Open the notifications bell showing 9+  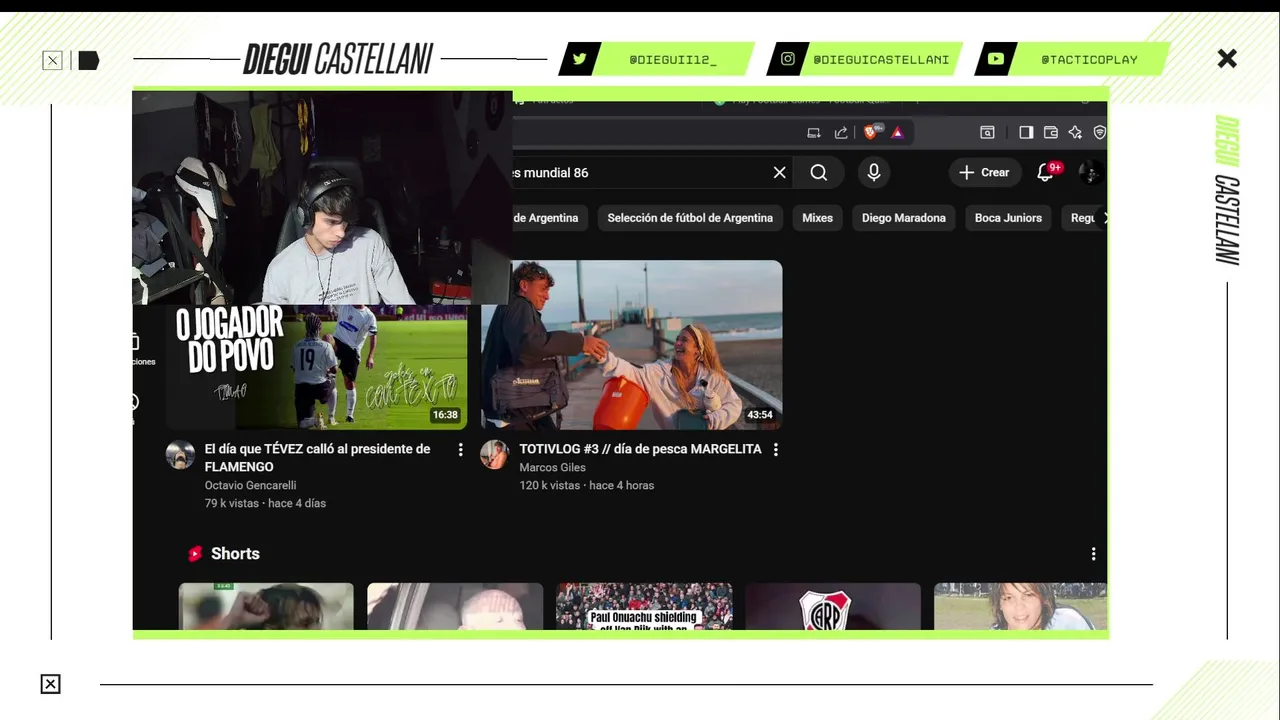1047,172
